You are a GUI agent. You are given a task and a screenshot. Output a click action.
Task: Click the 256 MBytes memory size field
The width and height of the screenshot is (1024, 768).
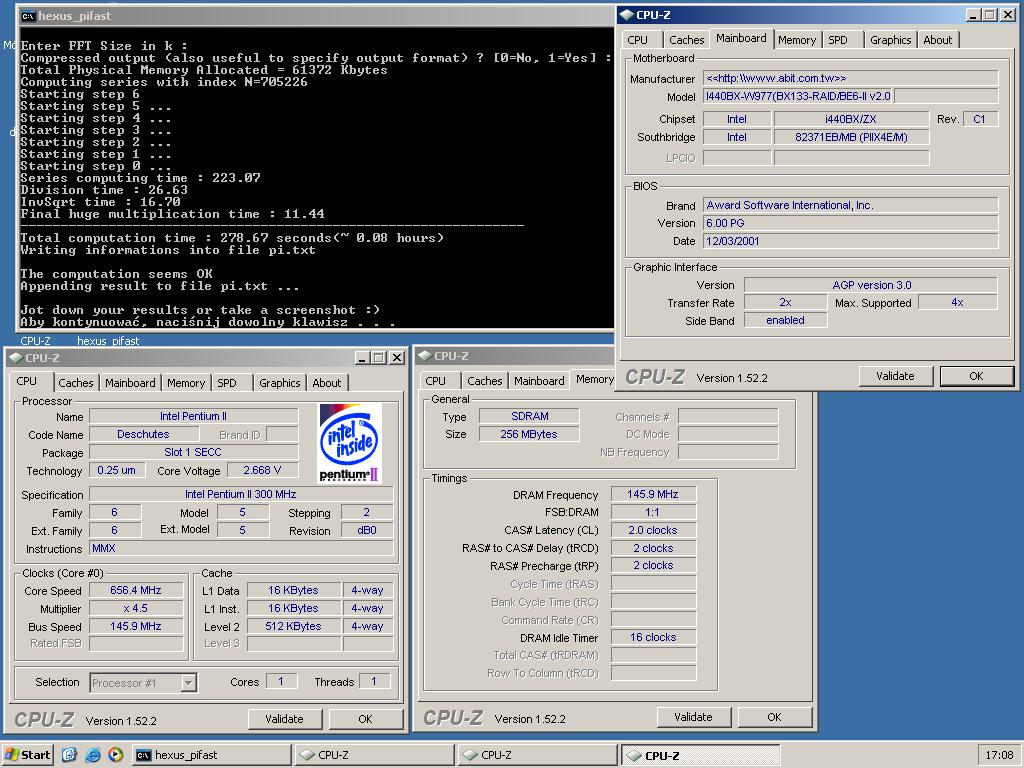point(530,434)
